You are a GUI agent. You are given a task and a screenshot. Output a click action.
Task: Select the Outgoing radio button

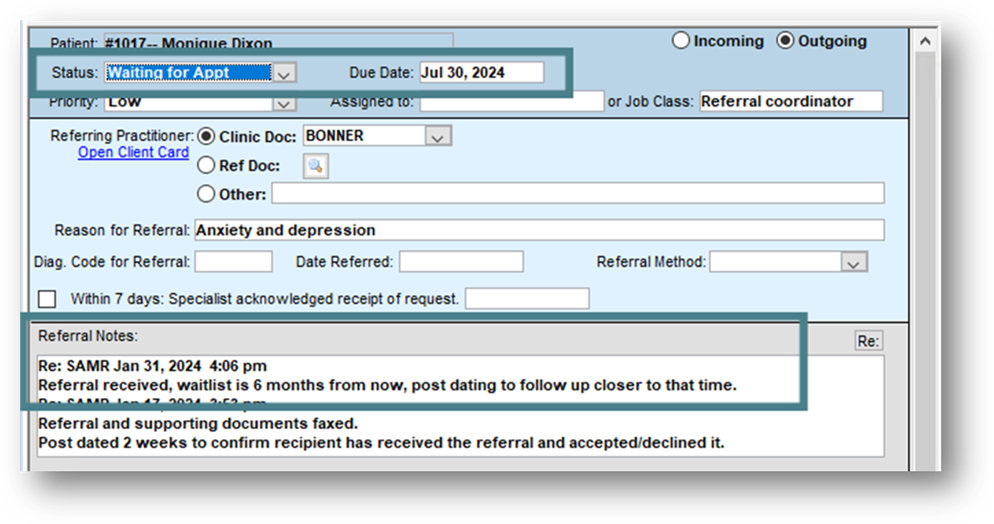785,41
